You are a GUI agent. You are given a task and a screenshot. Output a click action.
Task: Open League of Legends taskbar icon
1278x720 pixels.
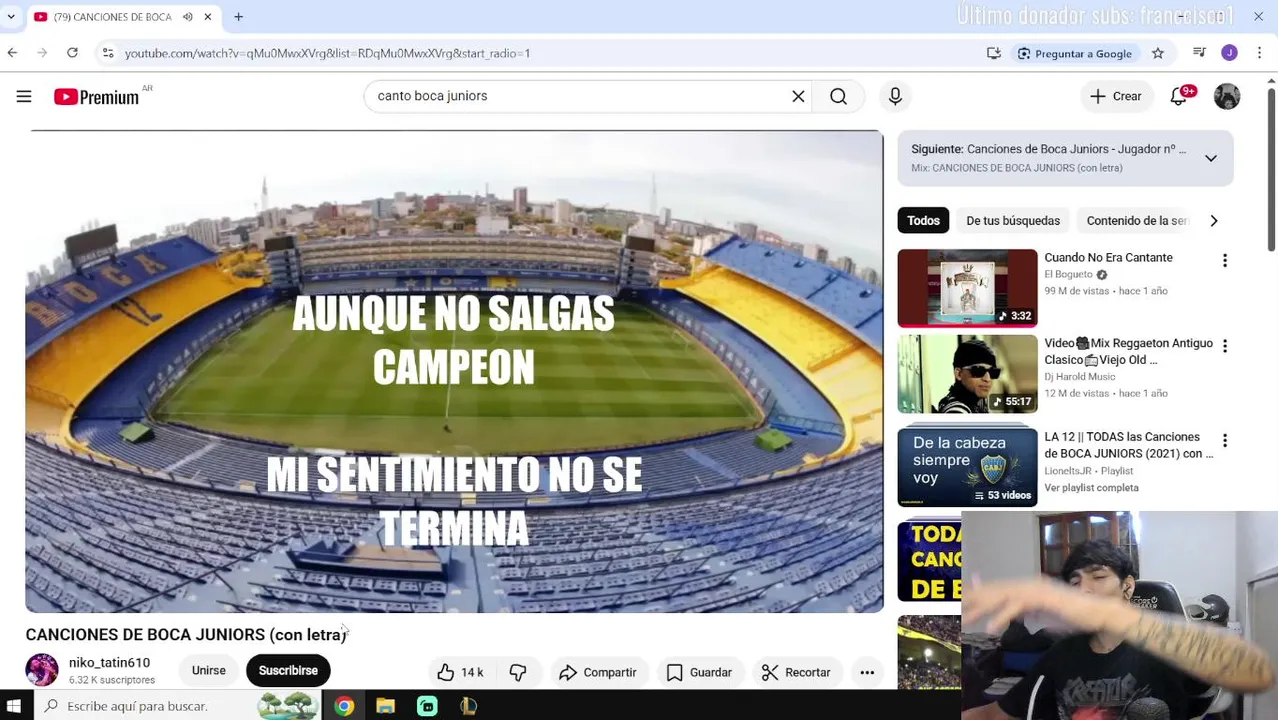pos(468,706)
